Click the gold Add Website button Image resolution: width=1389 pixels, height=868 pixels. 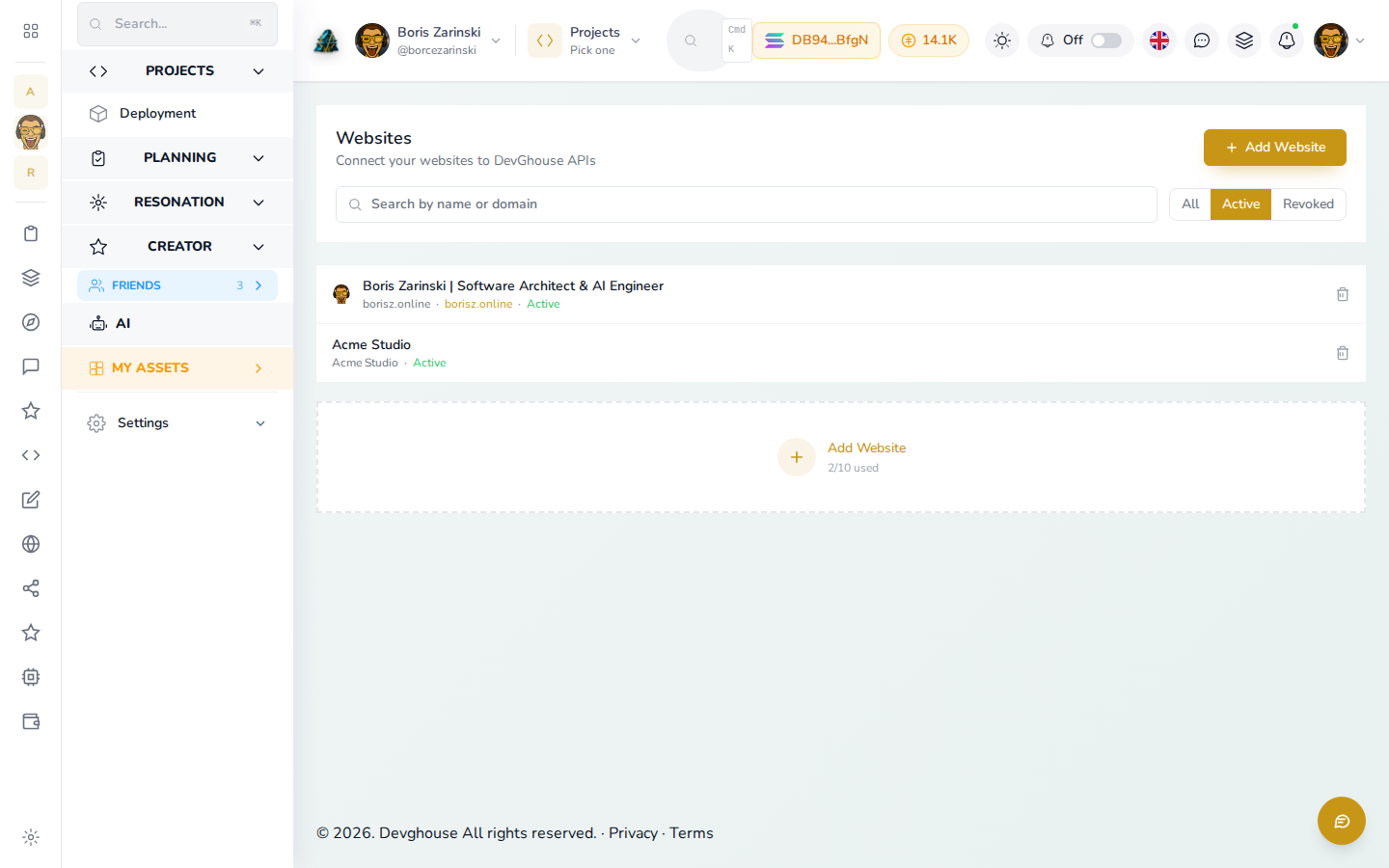click(x=1275, y=148)
